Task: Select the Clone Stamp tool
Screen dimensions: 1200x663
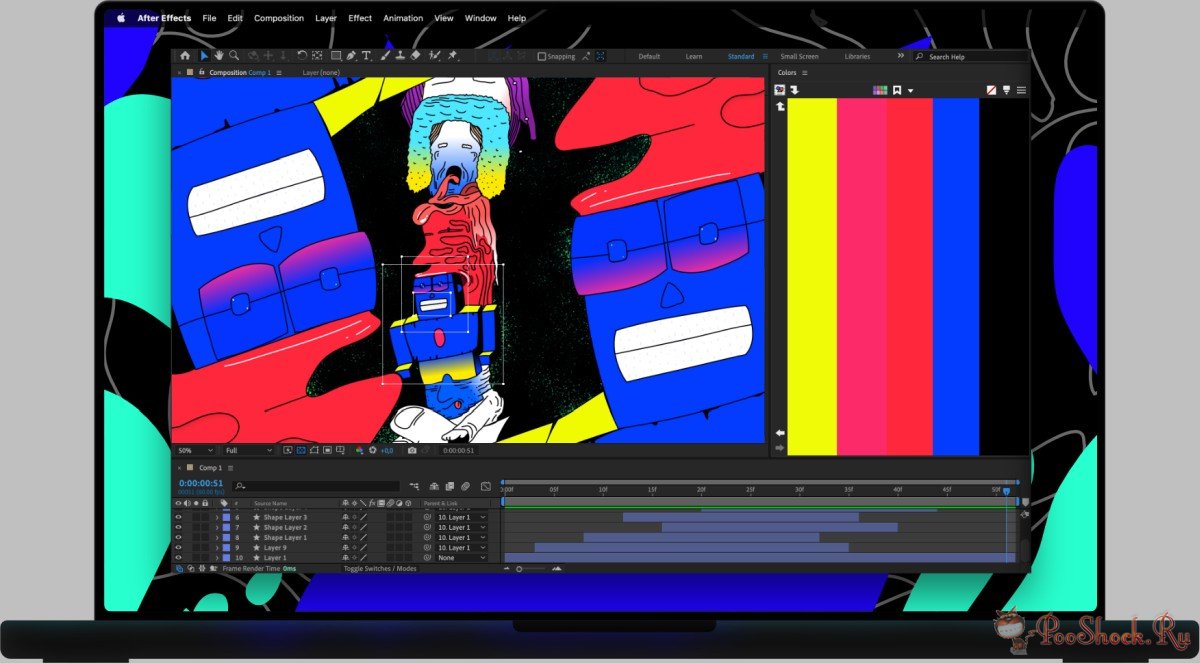Action: 400,56
